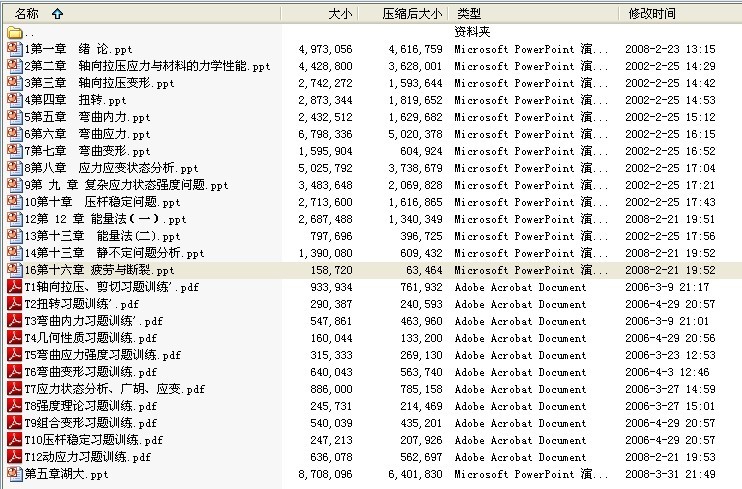Click PDF icon of T4几何性质习题训练.pdf

(15, 338)
